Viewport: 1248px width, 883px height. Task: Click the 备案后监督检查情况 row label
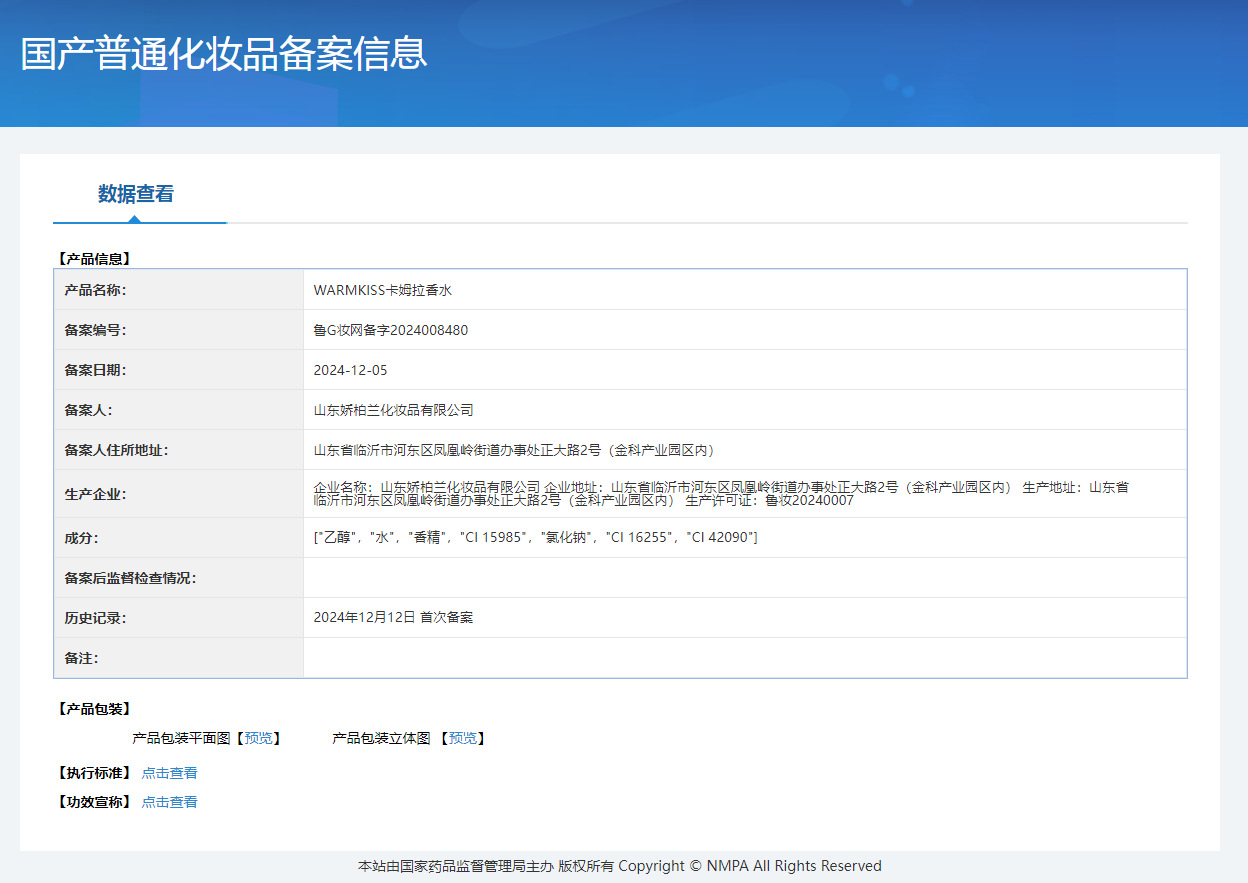(130, 578)
